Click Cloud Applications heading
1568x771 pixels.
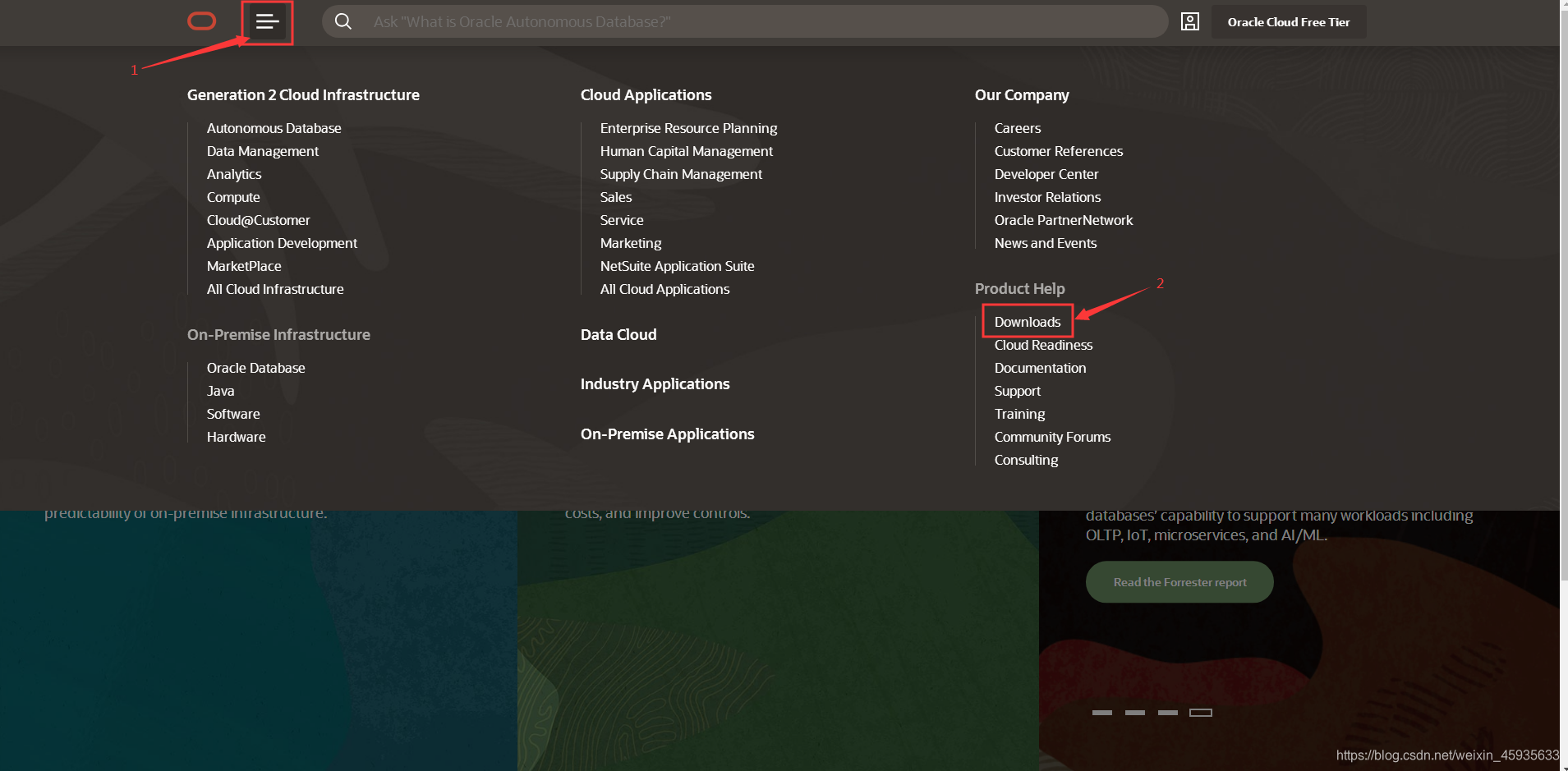pos(646,95)
